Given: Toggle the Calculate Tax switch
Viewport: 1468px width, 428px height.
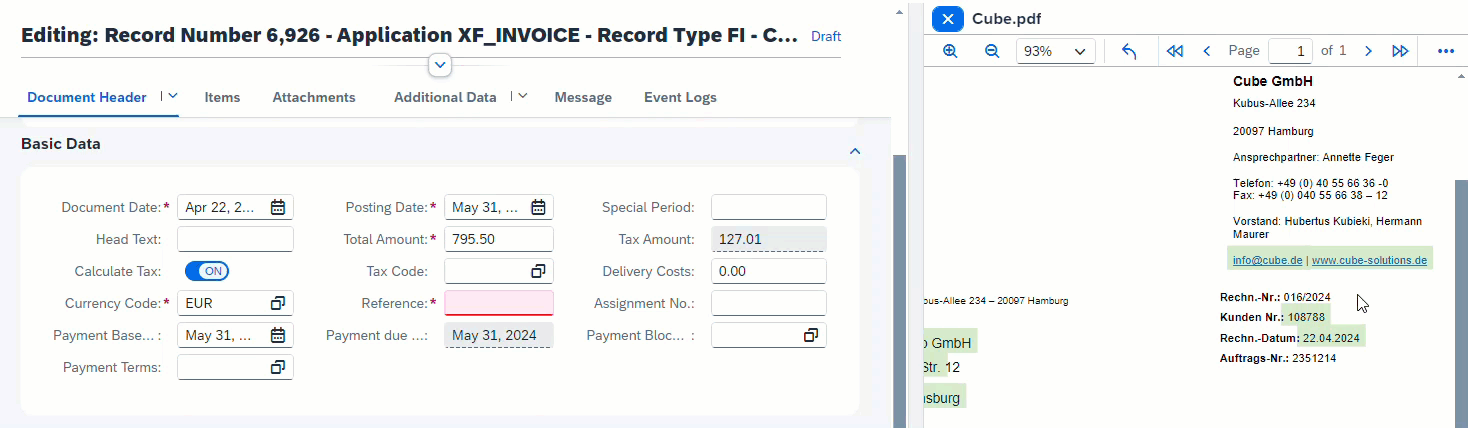Looking at the screenshot, I should click(207, 271).
